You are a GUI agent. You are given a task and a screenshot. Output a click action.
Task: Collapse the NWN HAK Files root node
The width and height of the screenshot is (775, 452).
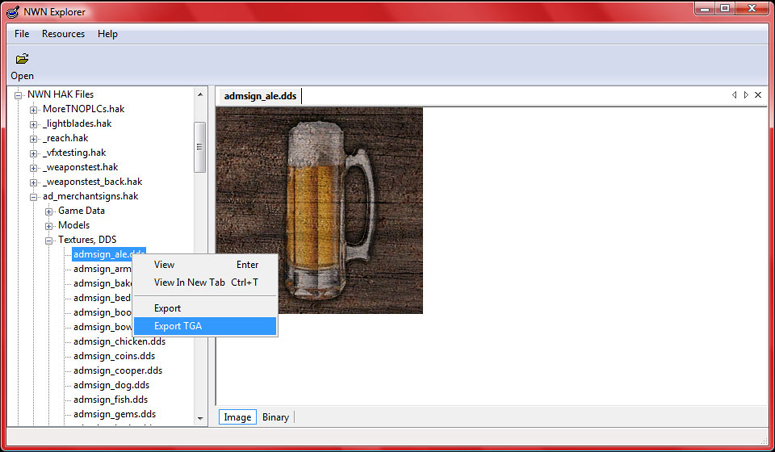coord(18,95)
